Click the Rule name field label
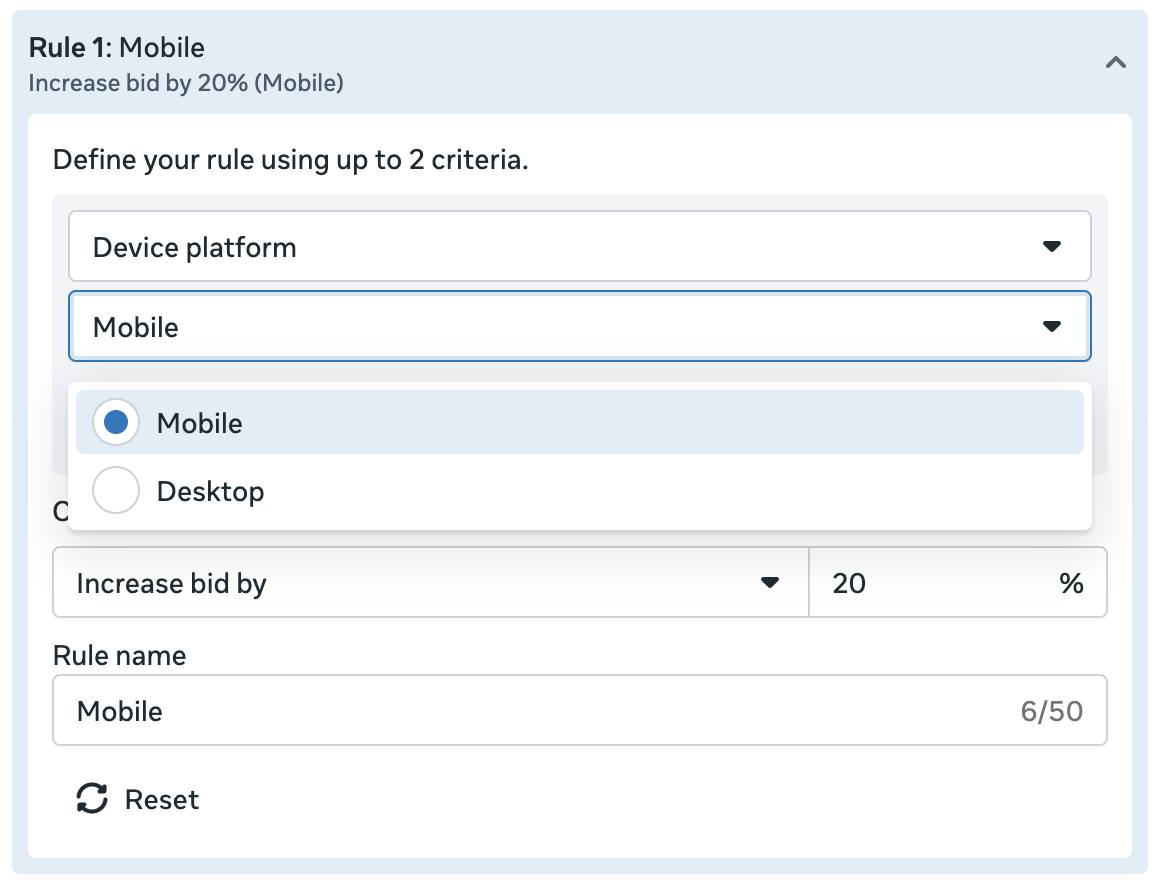Screen dimensions: 1162x884 pyautogui.click(x=119, y=655)
